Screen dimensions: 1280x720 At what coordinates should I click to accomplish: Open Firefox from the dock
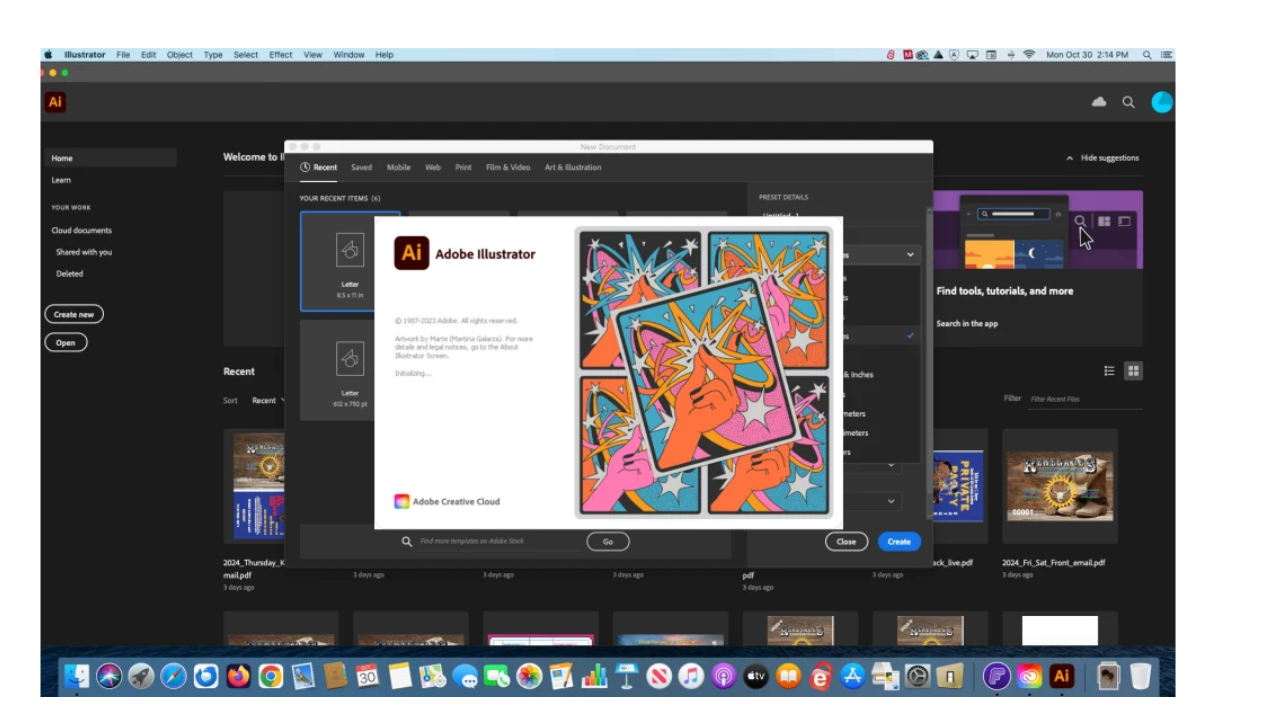(238, 677)
